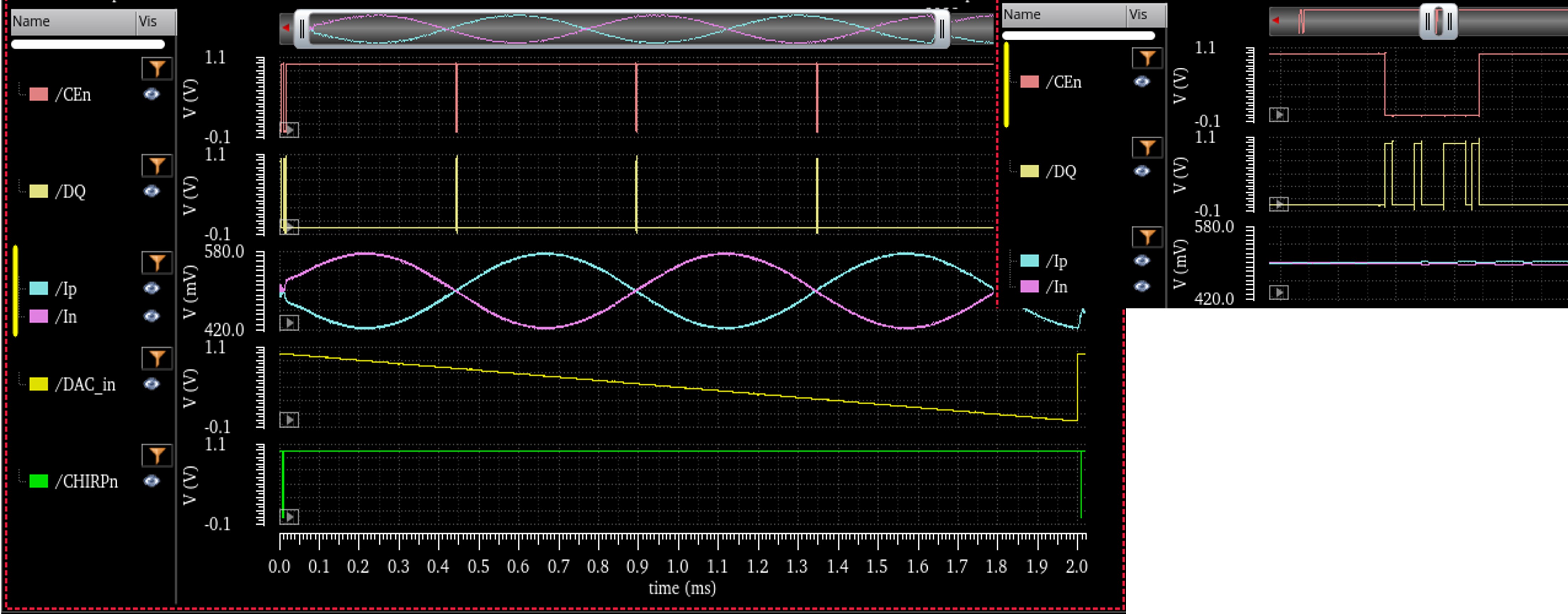The image size is (1568, 614).
Task: Click the filter funnel icon for /CHIRPn
Action: click(157, 455)
